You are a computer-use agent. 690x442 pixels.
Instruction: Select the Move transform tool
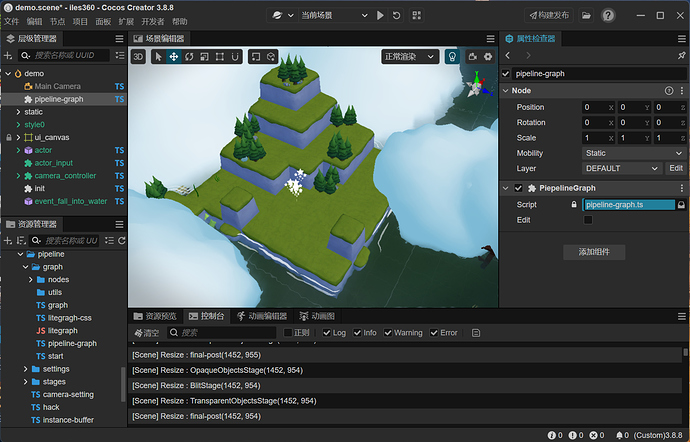point(174,56)
